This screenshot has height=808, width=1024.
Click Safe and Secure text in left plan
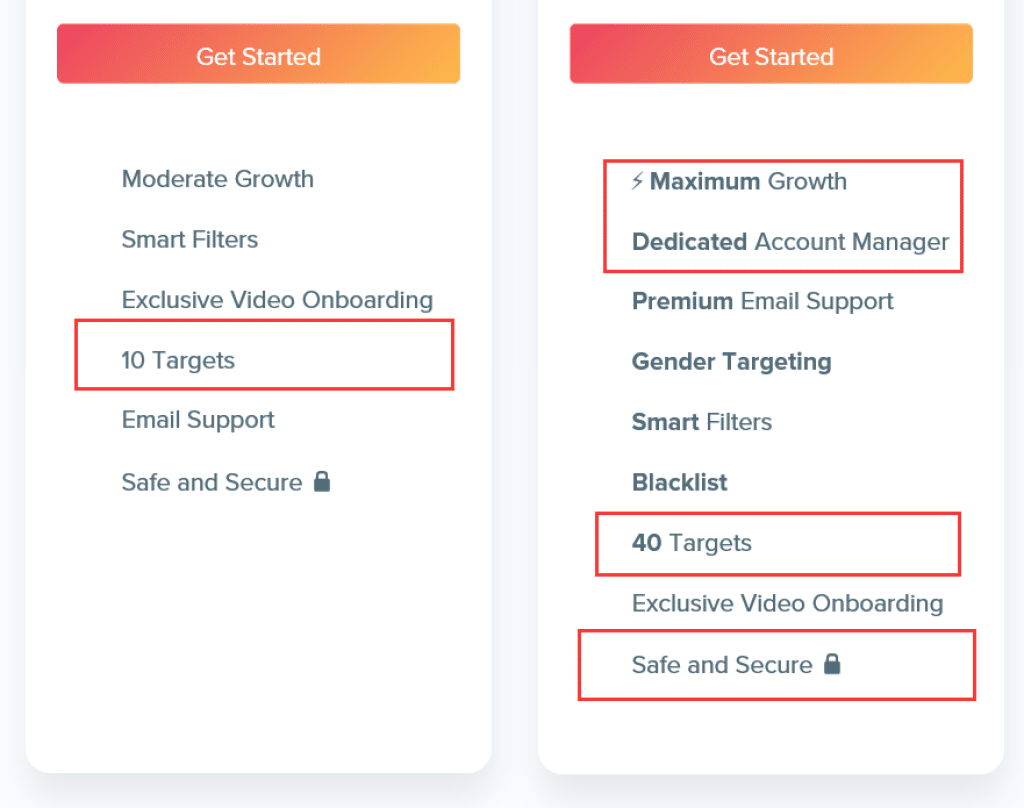pos(212,483)
